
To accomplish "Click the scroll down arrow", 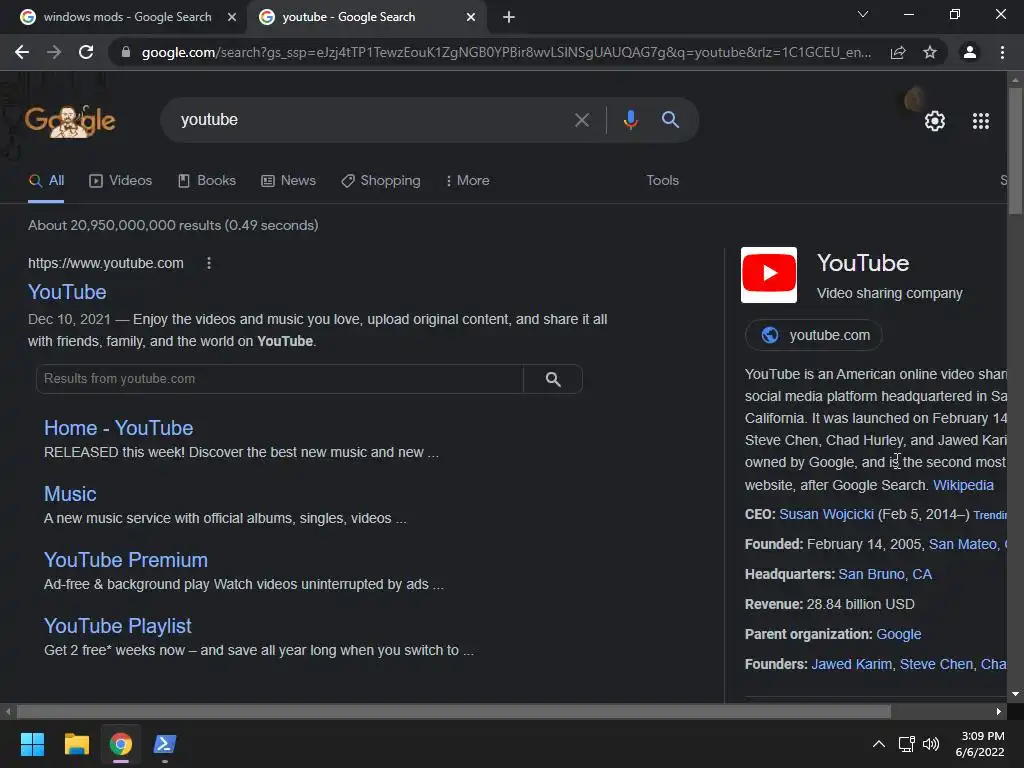I will click(1015, 694).
